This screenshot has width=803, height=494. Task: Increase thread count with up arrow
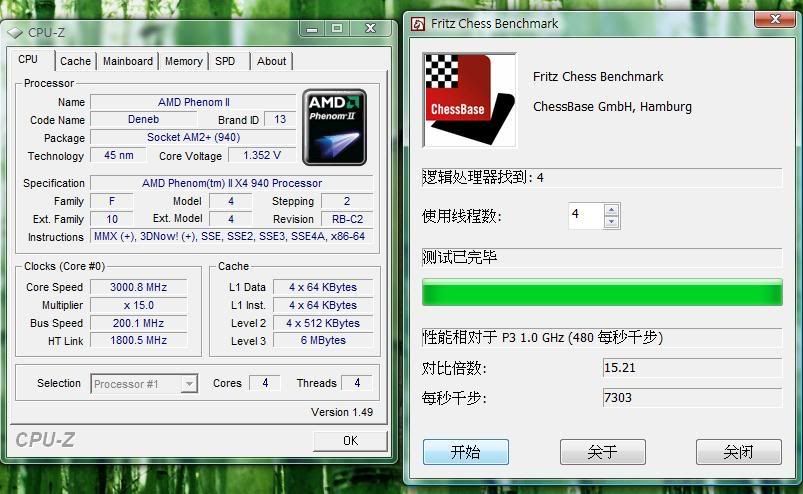(611, 210)
